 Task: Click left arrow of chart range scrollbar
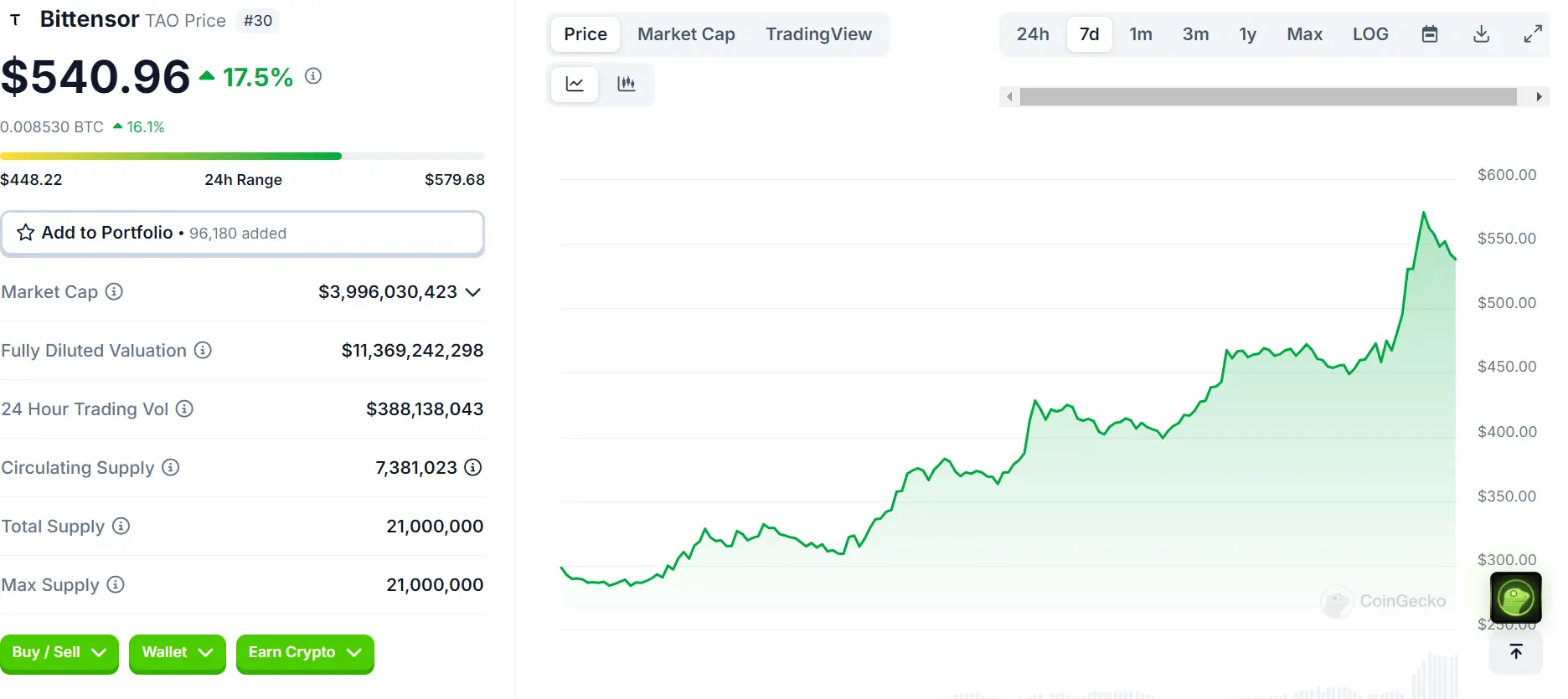(1009, 97)
